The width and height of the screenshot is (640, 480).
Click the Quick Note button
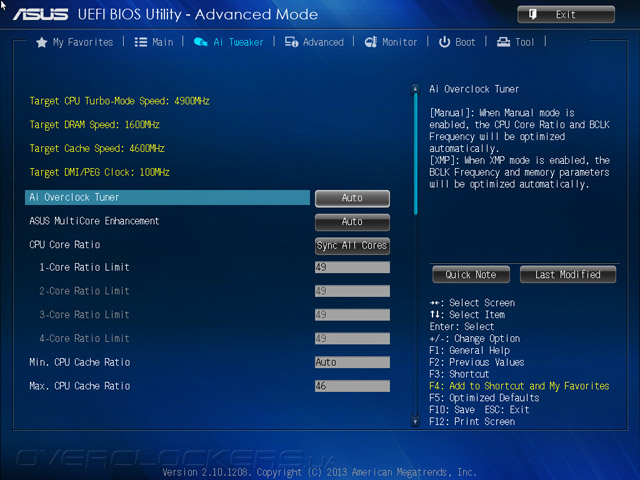471,274
